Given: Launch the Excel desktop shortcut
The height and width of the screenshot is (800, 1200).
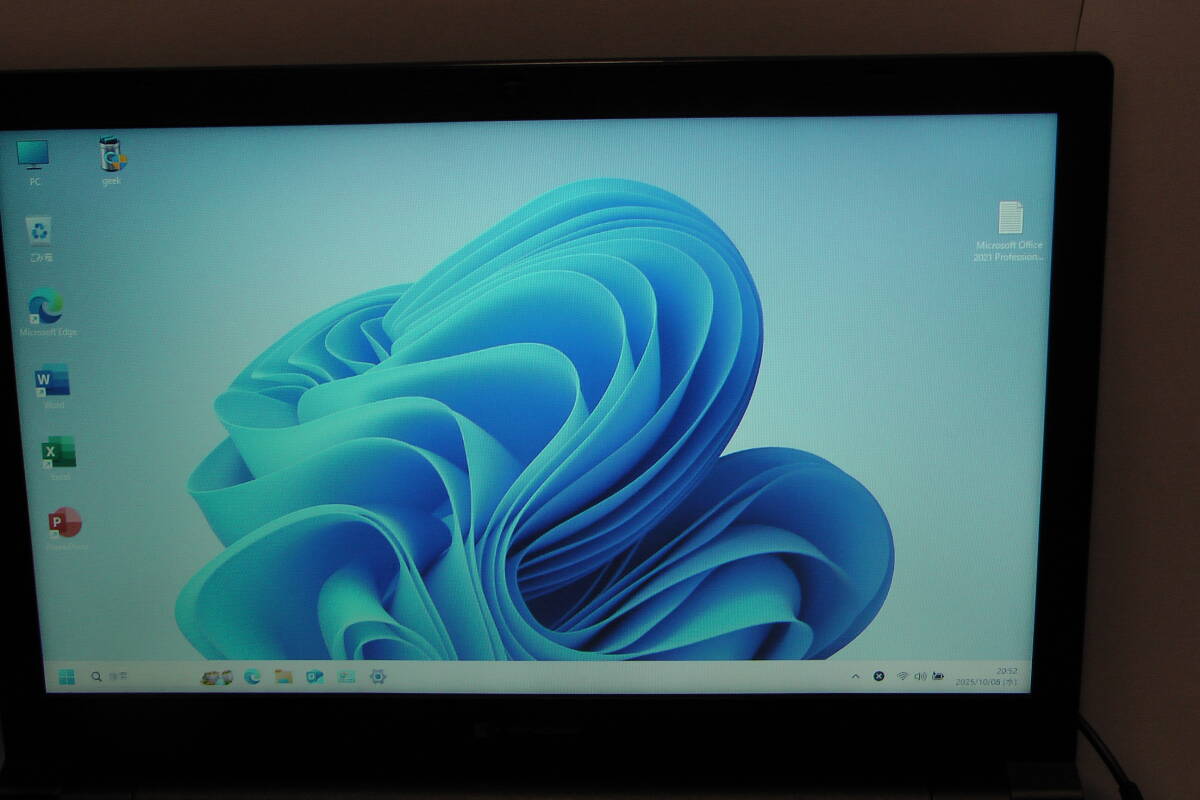Looking at the screenshot, I should pos(58,459).
